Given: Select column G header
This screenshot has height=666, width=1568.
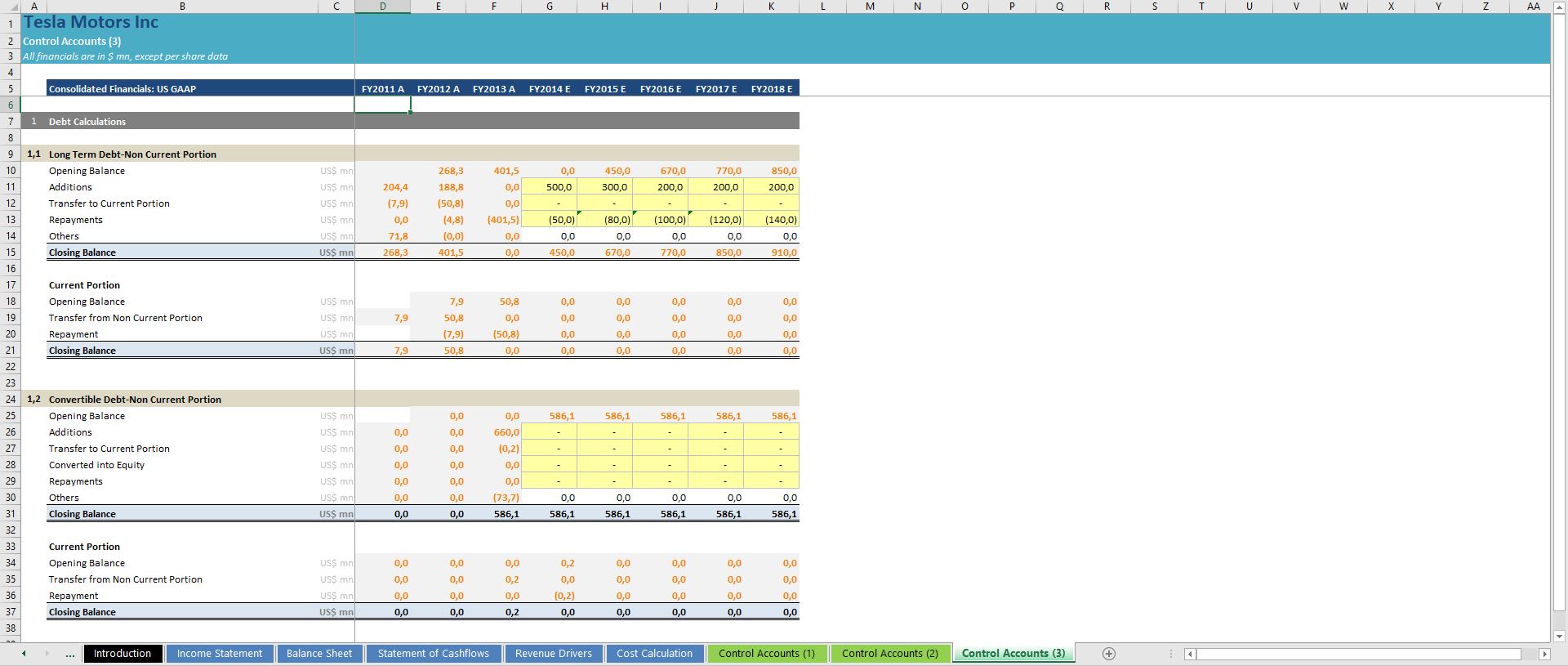Looking at the screenshot, I should [550, 7].
